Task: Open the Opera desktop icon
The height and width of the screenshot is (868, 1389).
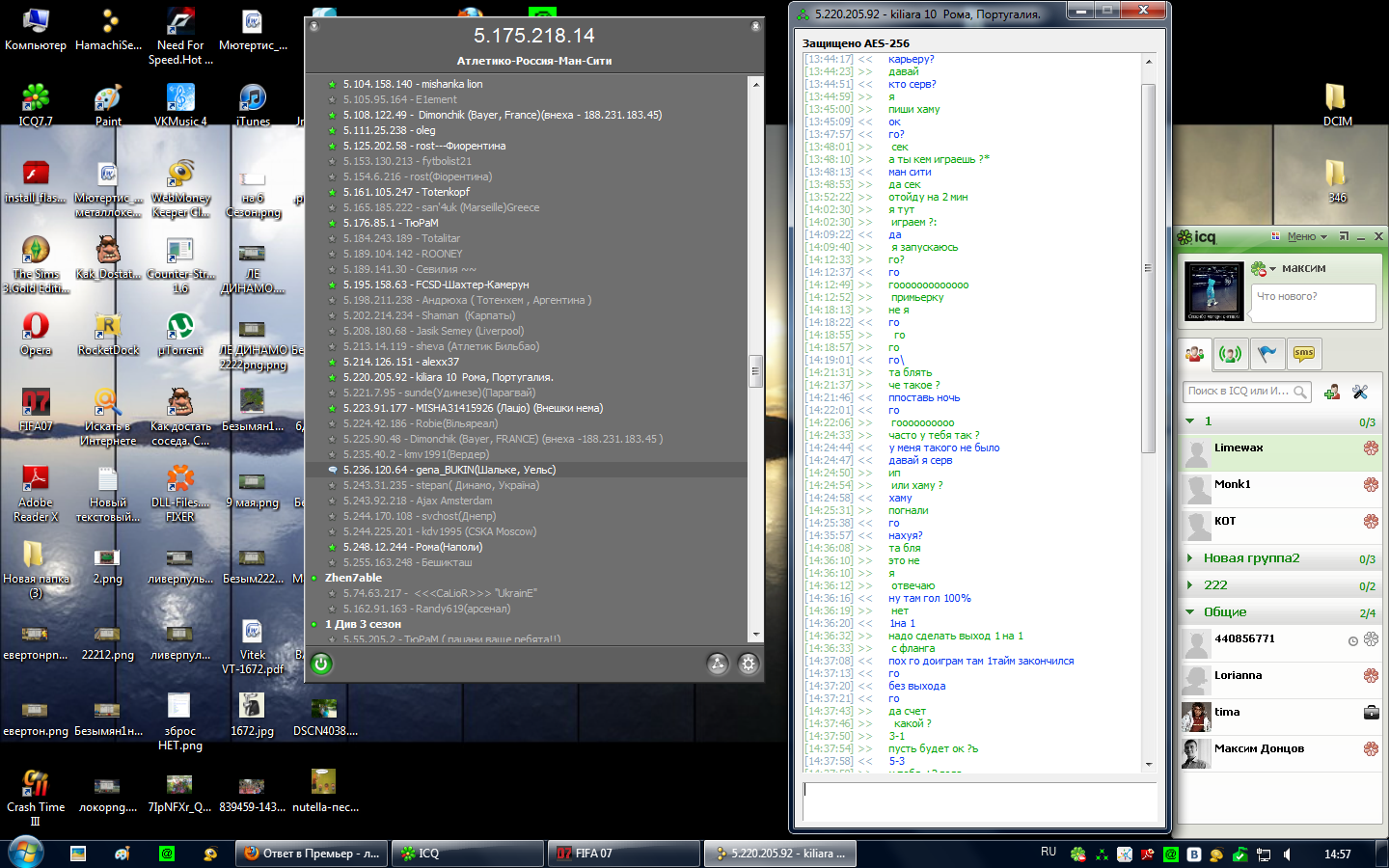Action: (36, 334)
